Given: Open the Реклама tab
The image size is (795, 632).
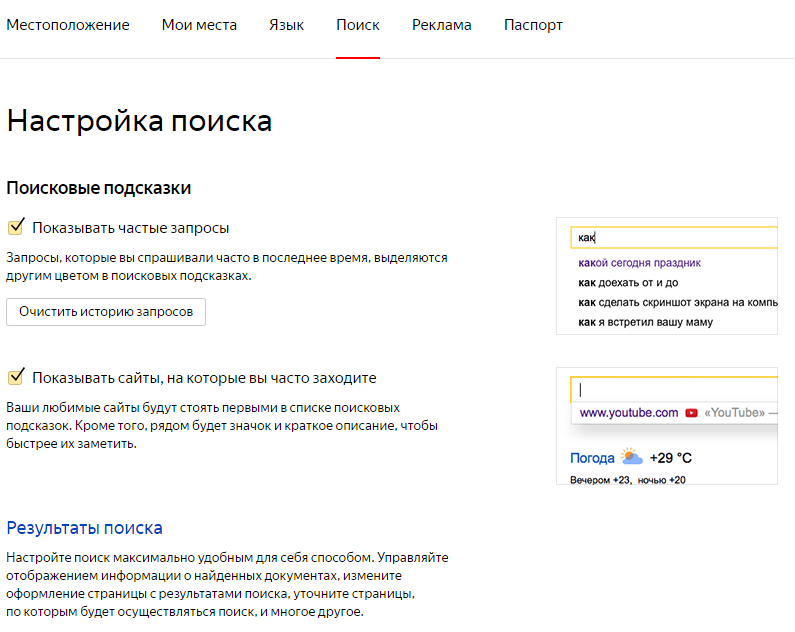Looking at the screenshot, I should 441,25.
